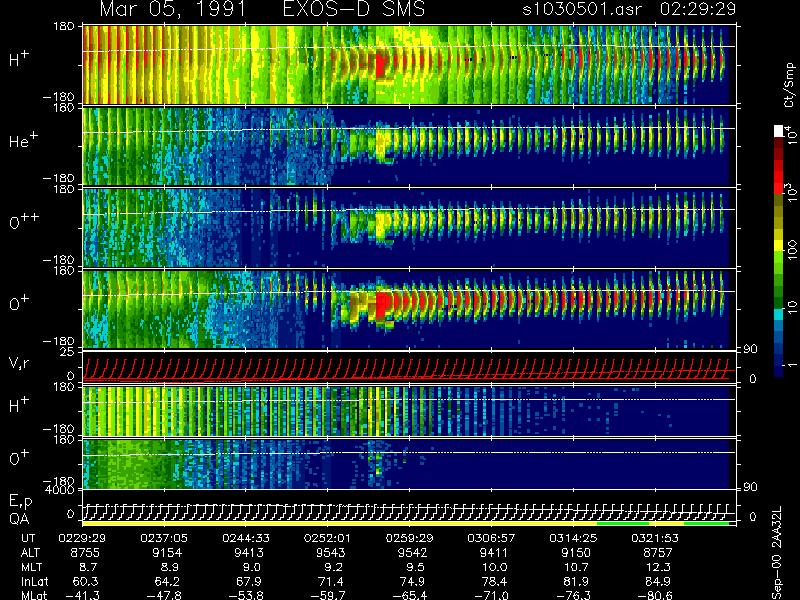Click the 'QA' row label
Viewport: 800px width, 600px height.
click(19, 519)
